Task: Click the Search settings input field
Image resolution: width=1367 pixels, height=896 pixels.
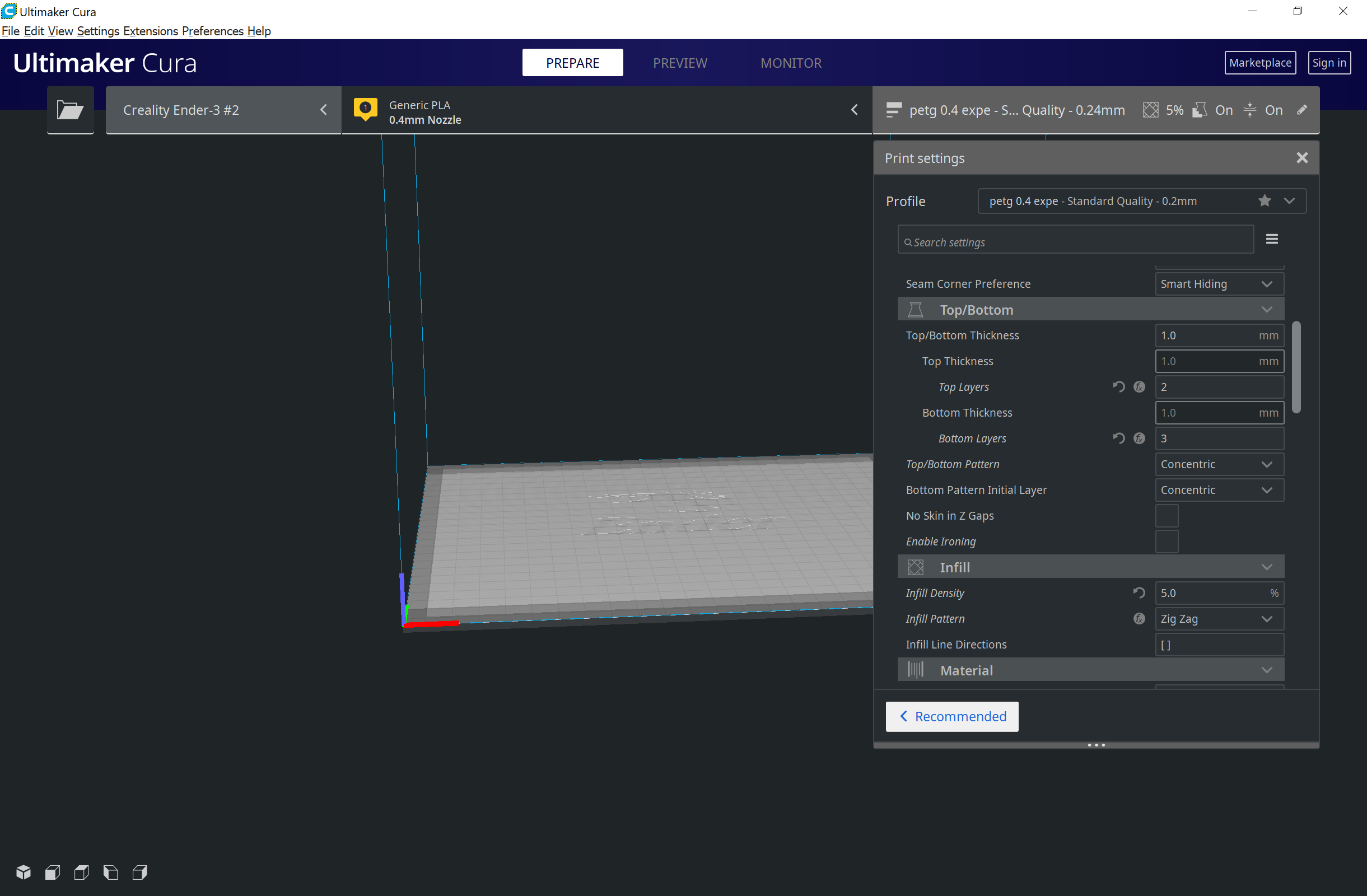Action: tap(1074, 241)
